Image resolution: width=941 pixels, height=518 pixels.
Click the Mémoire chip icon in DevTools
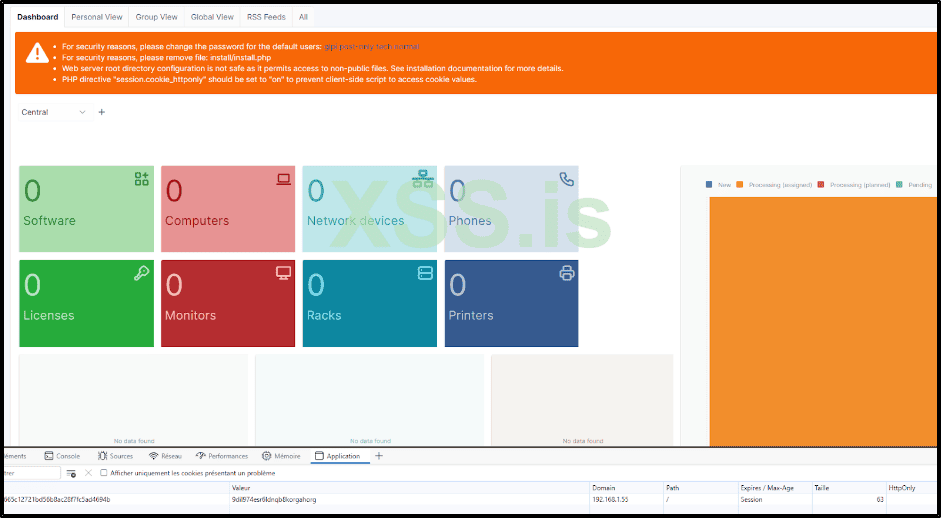coord(266,456)
